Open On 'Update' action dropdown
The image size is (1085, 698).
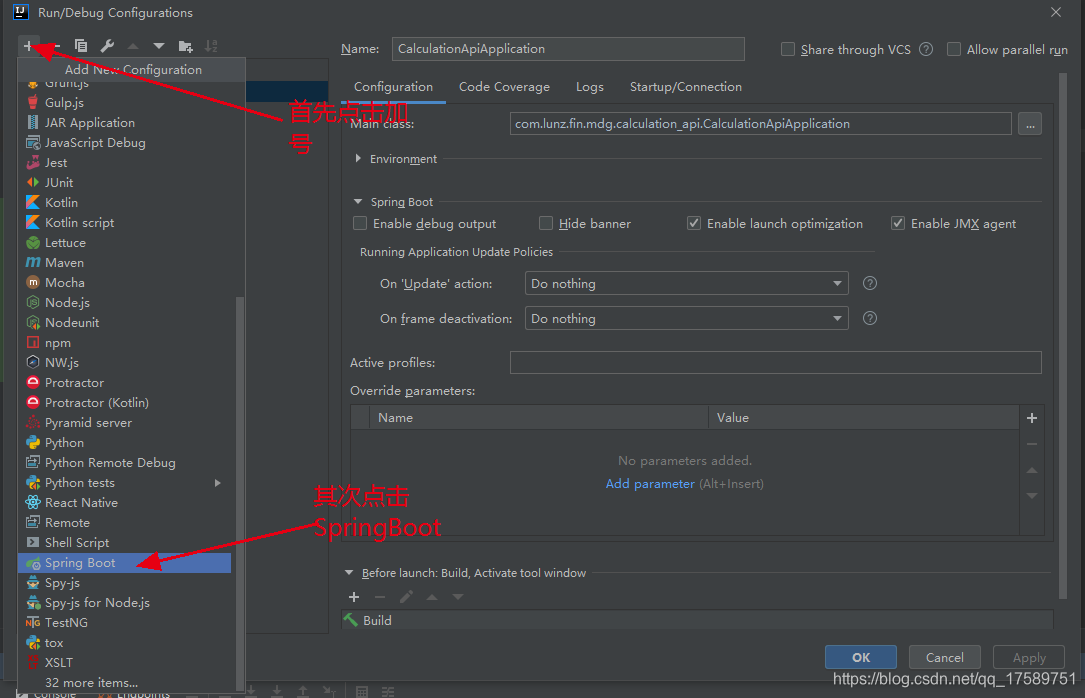tap(686, 284)
